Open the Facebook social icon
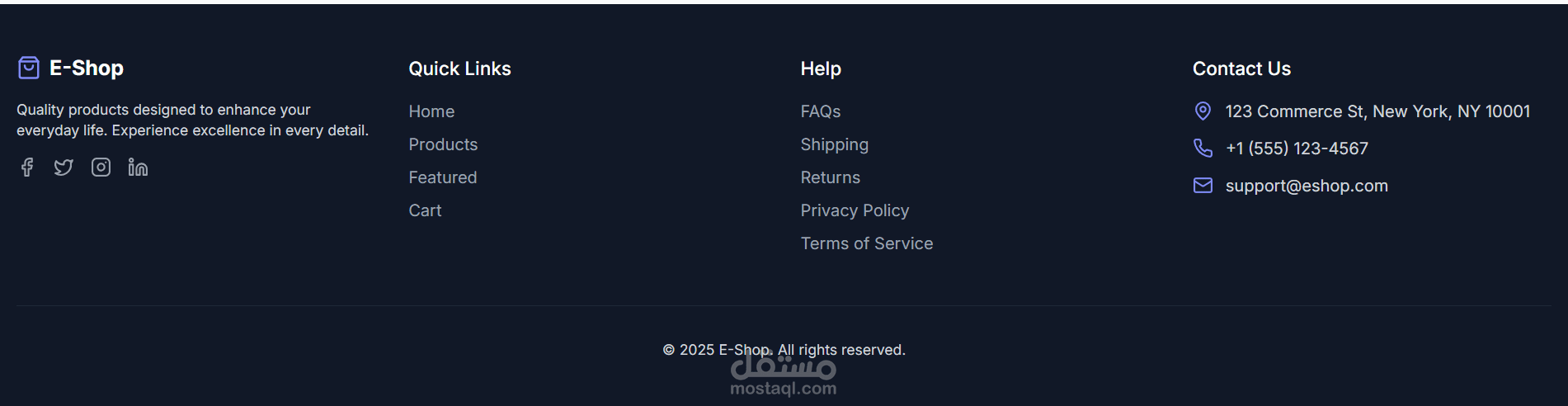The image size is (1568, 406). [x=27, y=168]
